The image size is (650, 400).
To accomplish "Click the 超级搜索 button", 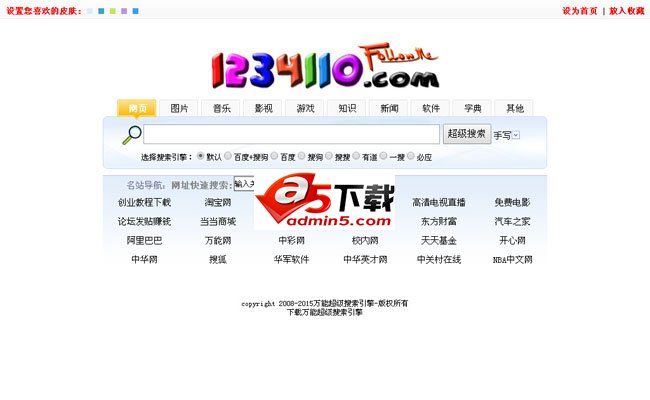I will [x=467, y=134].
